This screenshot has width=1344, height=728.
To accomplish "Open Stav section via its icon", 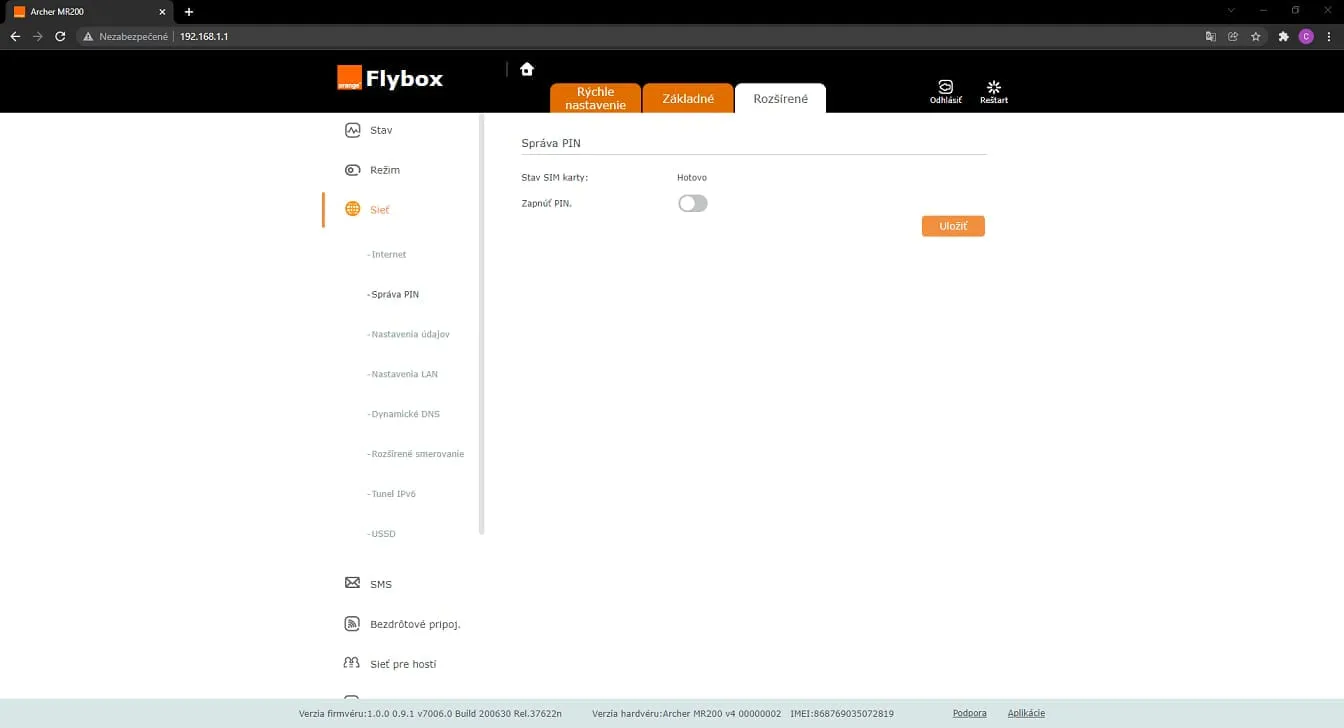I will tap(352, 130).
